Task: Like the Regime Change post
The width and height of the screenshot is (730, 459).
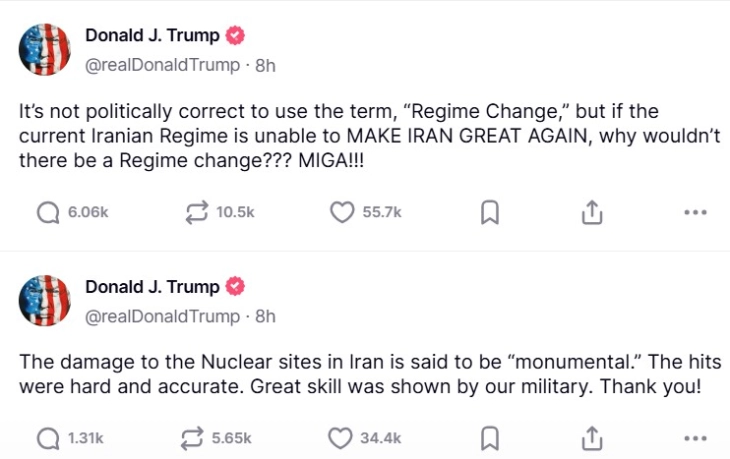Action: [342, 212]
